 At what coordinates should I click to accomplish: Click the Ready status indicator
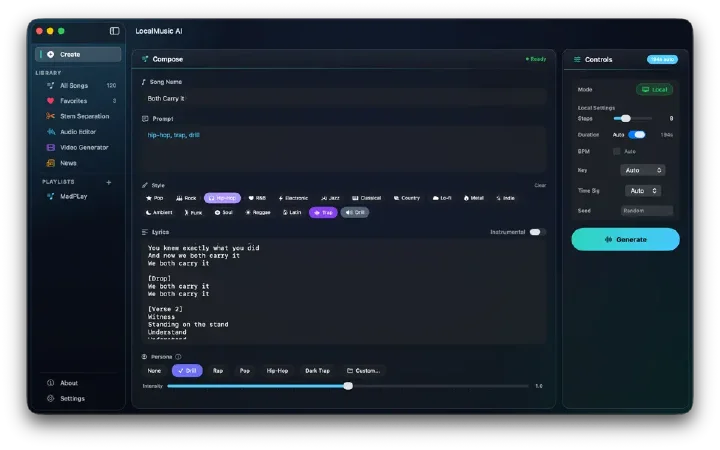click(x=536, y=59)
